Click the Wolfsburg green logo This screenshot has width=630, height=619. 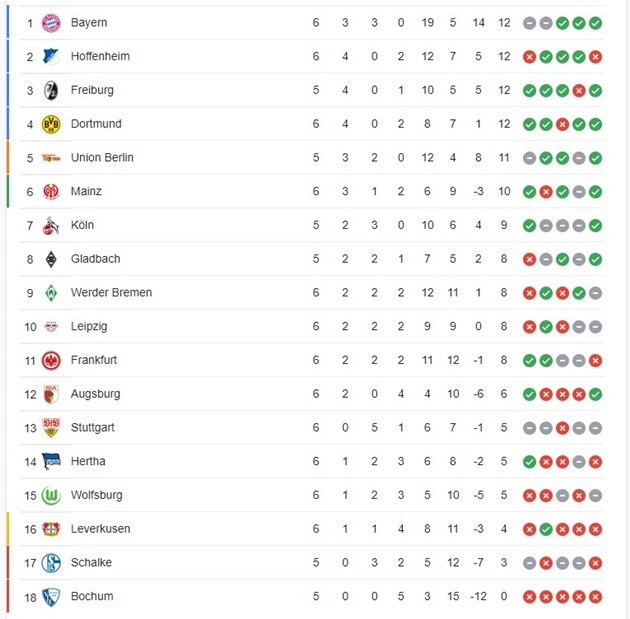pyautogui.click(x=51, y=495)
